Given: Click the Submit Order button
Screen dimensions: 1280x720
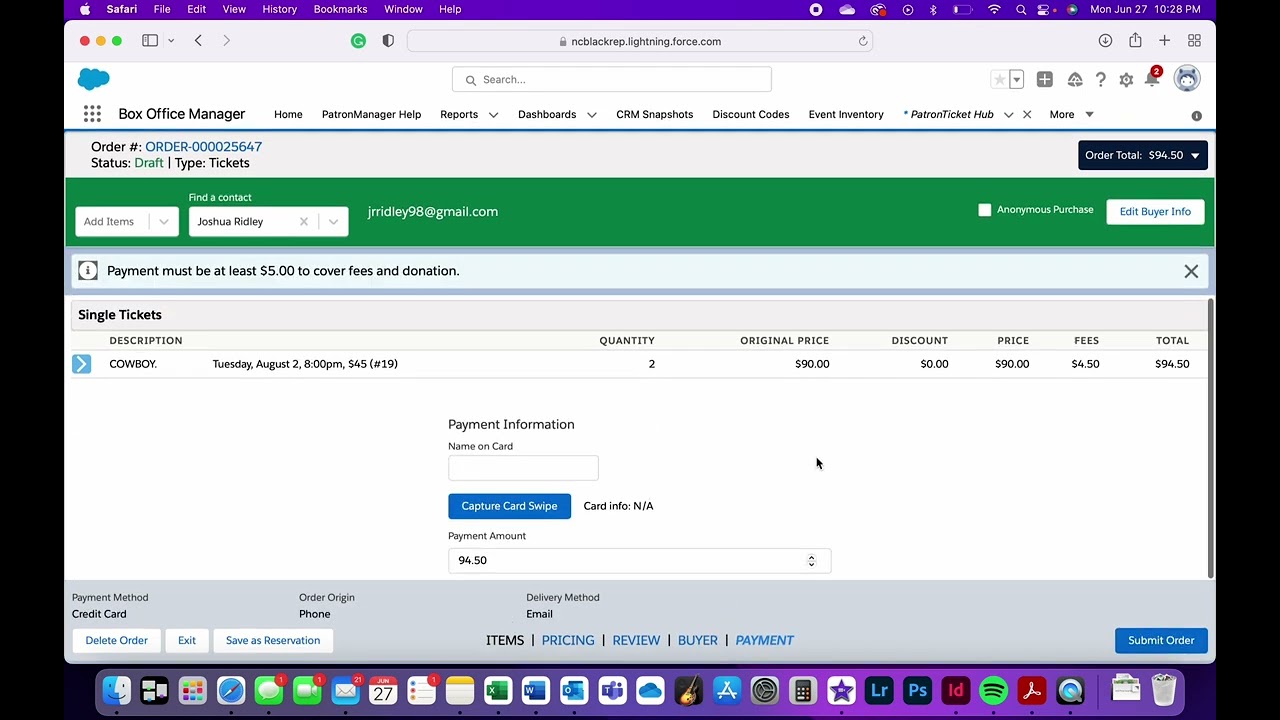Looking at the screenshot, I should click(1161, 640).
